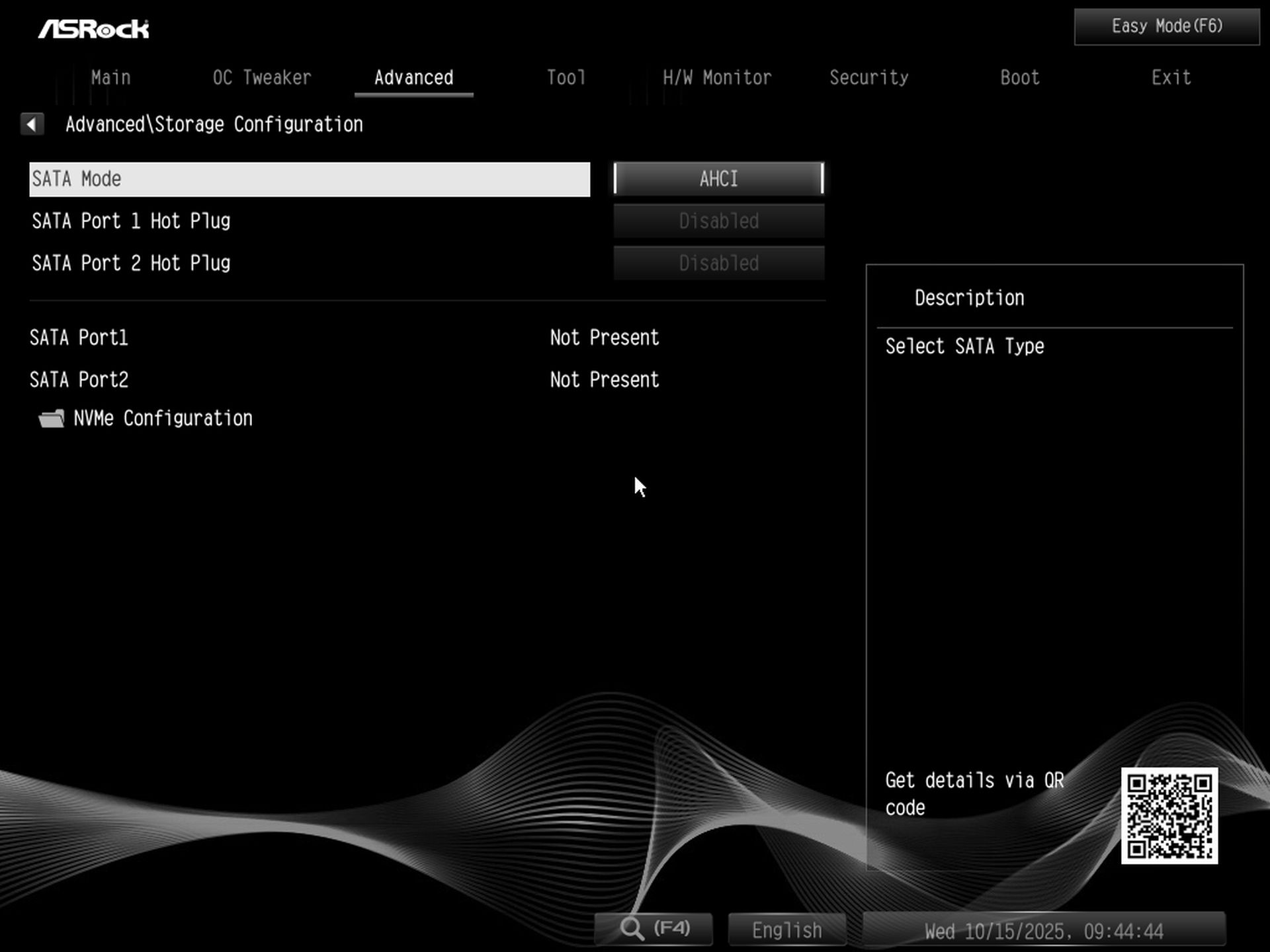The image size is (1270, 952).
Task: Switch to Easy Mode (F6)
Action: coord(1166,26)
